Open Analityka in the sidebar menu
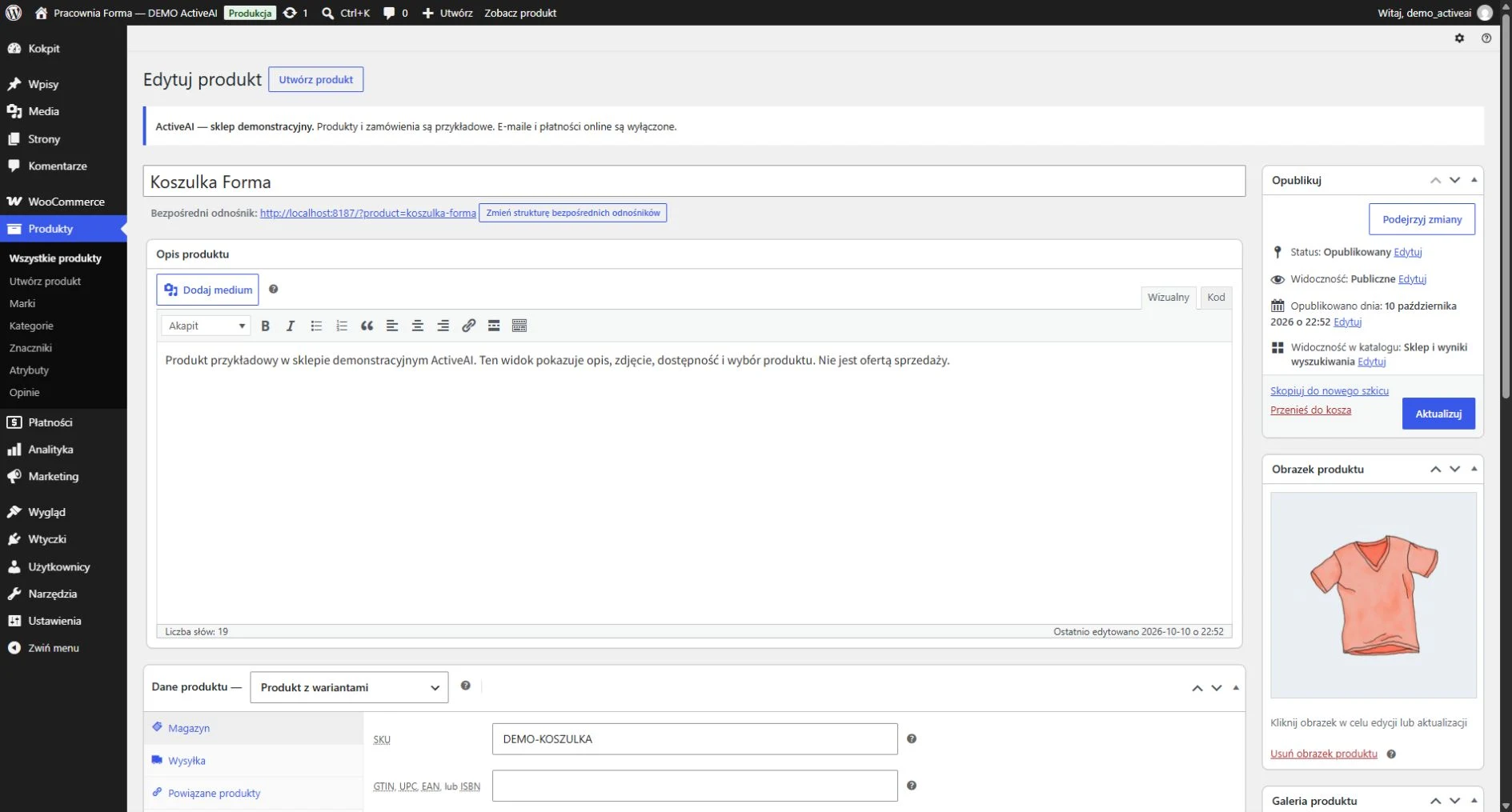This screenshot has height=812, width=1512. [x=63, y=450]
